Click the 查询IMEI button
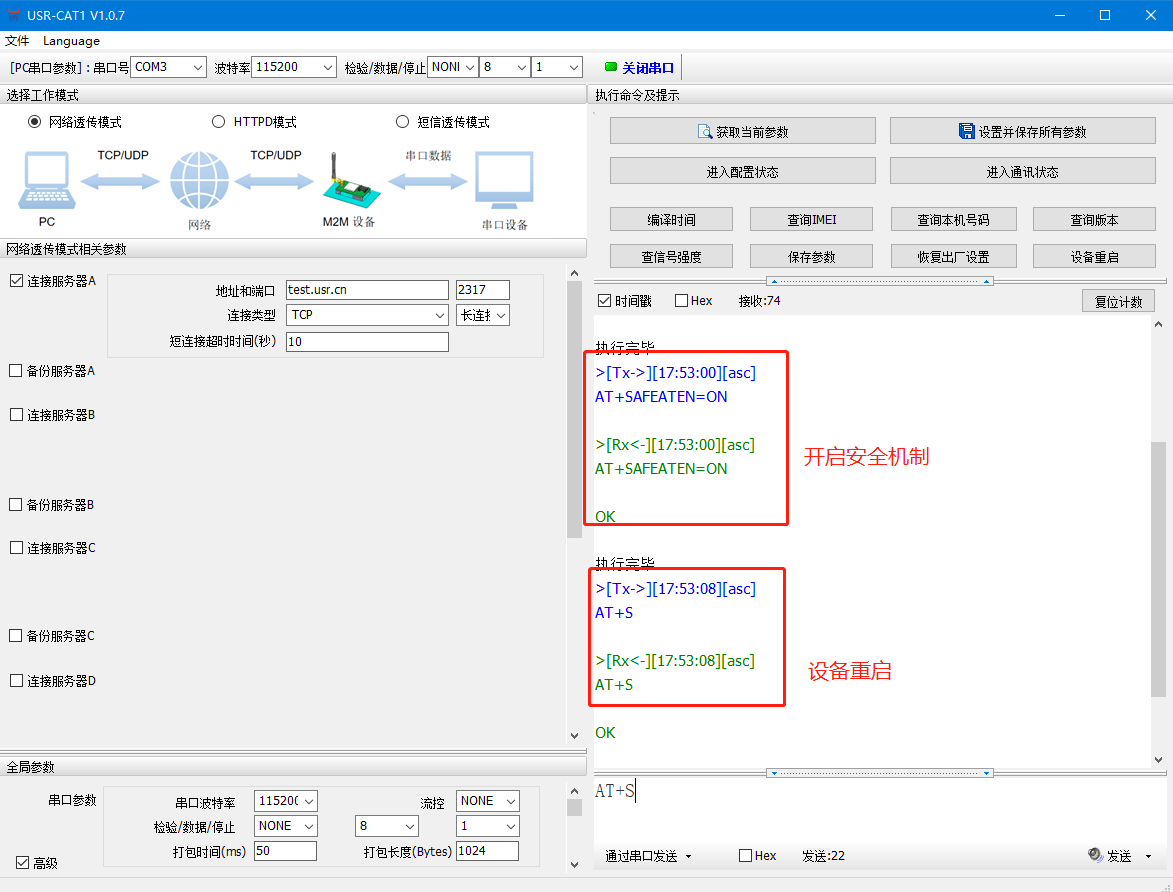This screenshot has width=1173, height=892. (811, 220)
